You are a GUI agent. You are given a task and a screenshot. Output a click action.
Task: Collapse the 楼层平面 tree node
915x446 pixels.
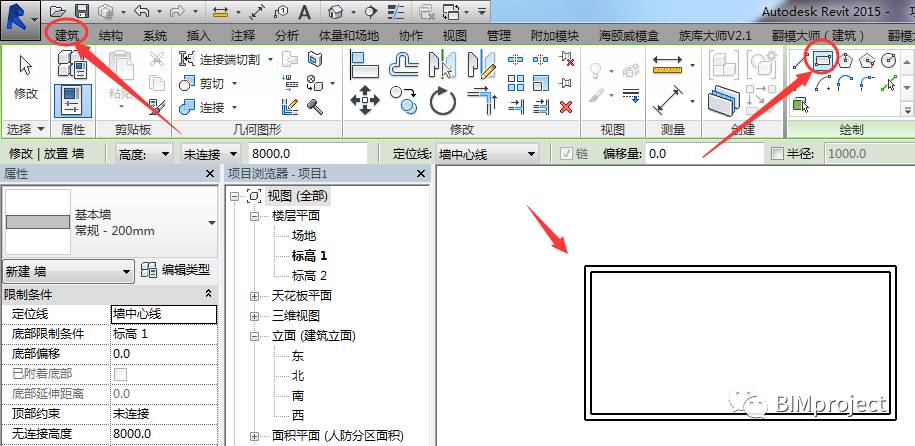point(254,217)
